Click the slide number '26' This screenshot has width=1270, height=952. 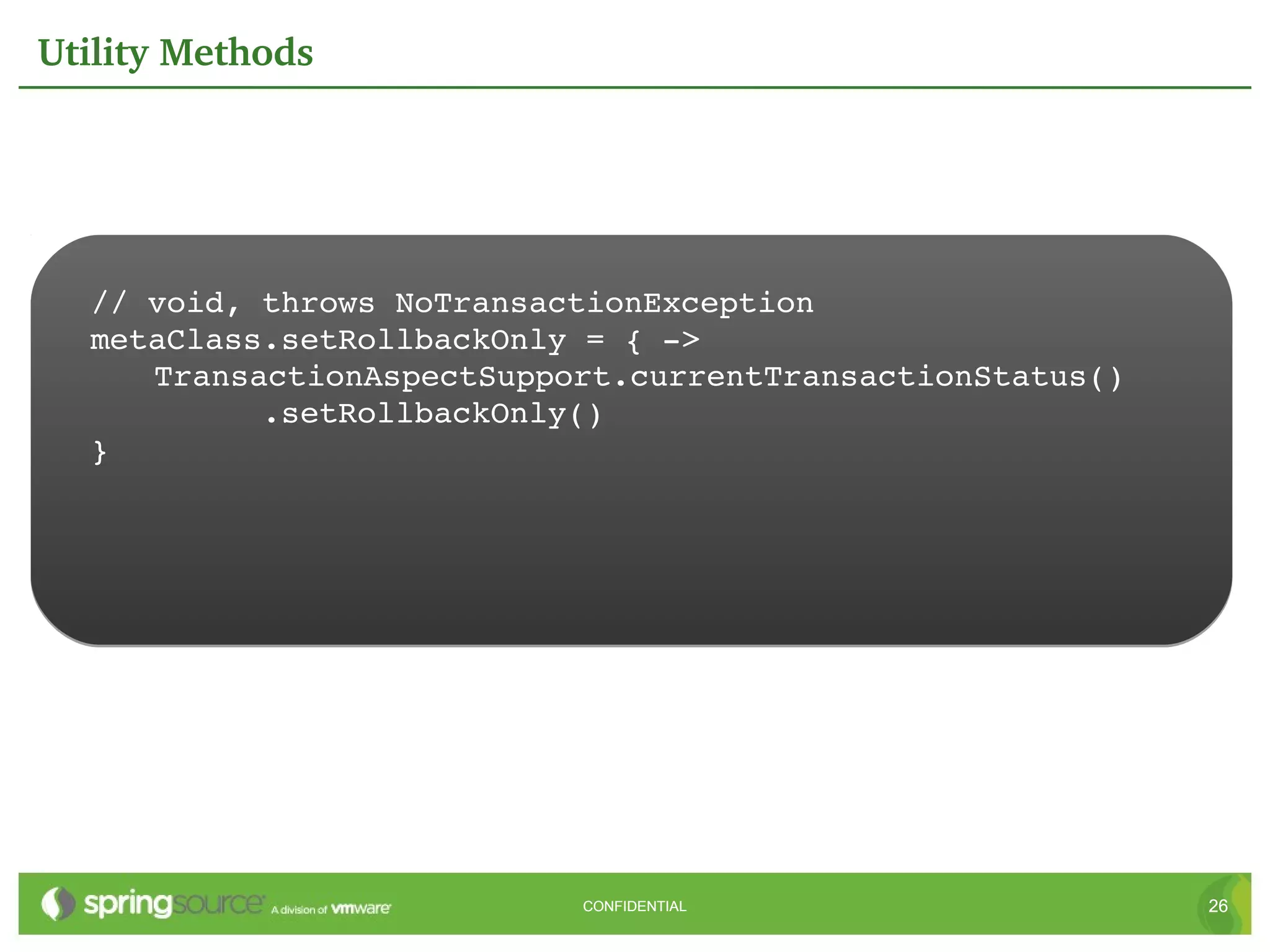pyautogui.click(x=1218, y=906)
